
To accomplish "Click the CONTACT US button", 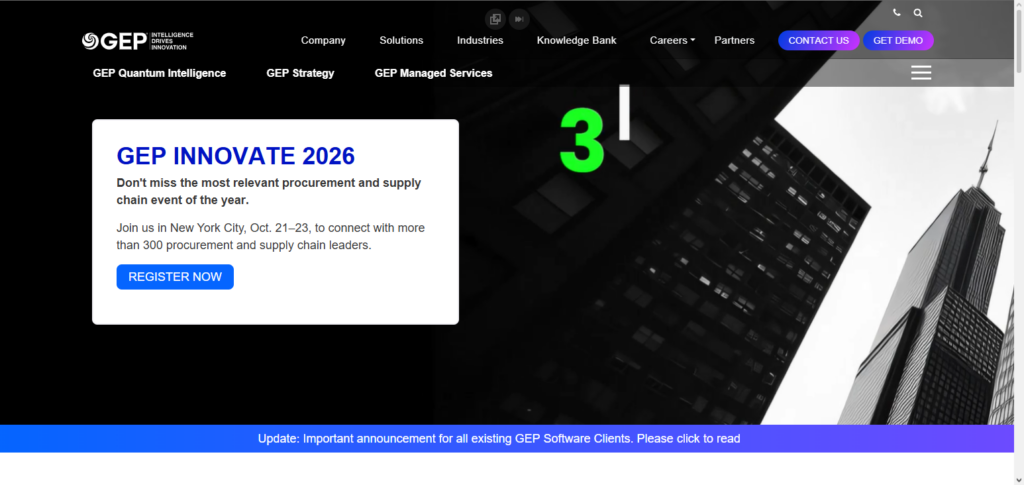I will click(819, 40).
